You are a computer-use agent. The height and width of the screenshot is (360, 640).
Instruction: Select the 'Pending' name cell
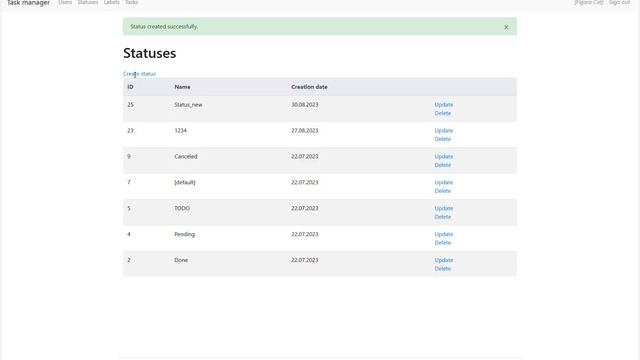click(184, 234)
